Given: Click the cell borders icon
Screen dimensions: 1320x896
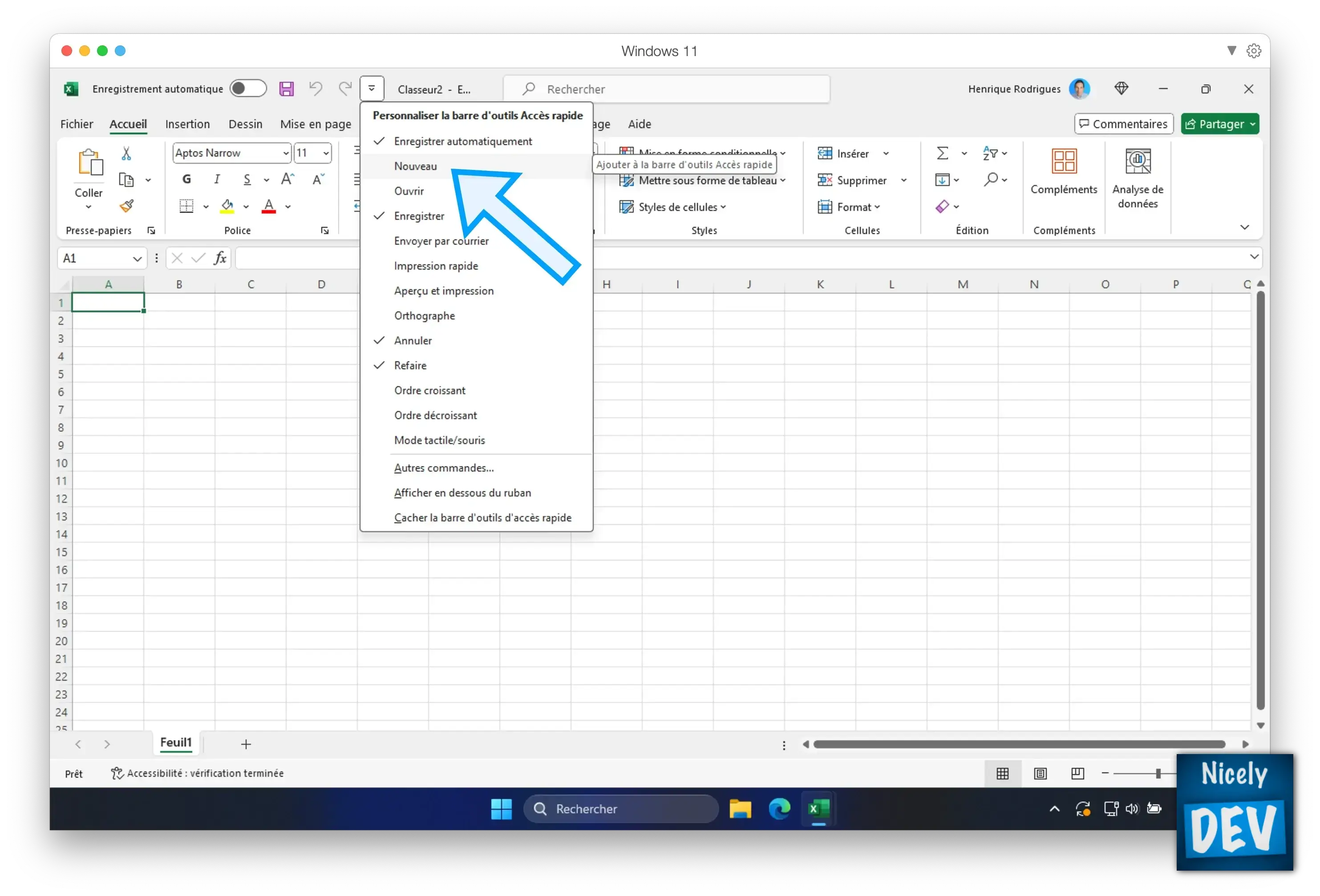Looking at the screenshot, I should pos(186,206).
